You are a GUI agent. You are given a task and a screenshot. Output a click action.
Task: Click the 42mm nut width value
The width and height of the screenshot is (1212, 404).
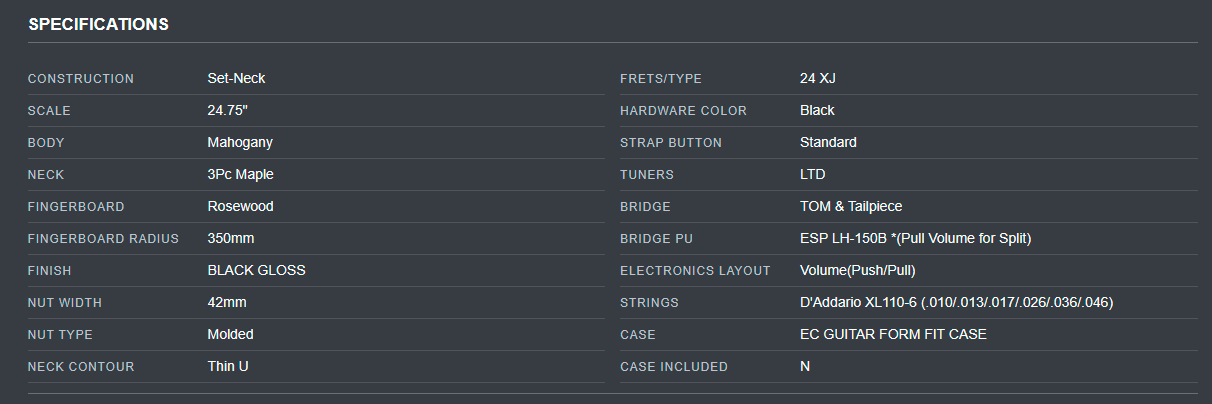227,302
